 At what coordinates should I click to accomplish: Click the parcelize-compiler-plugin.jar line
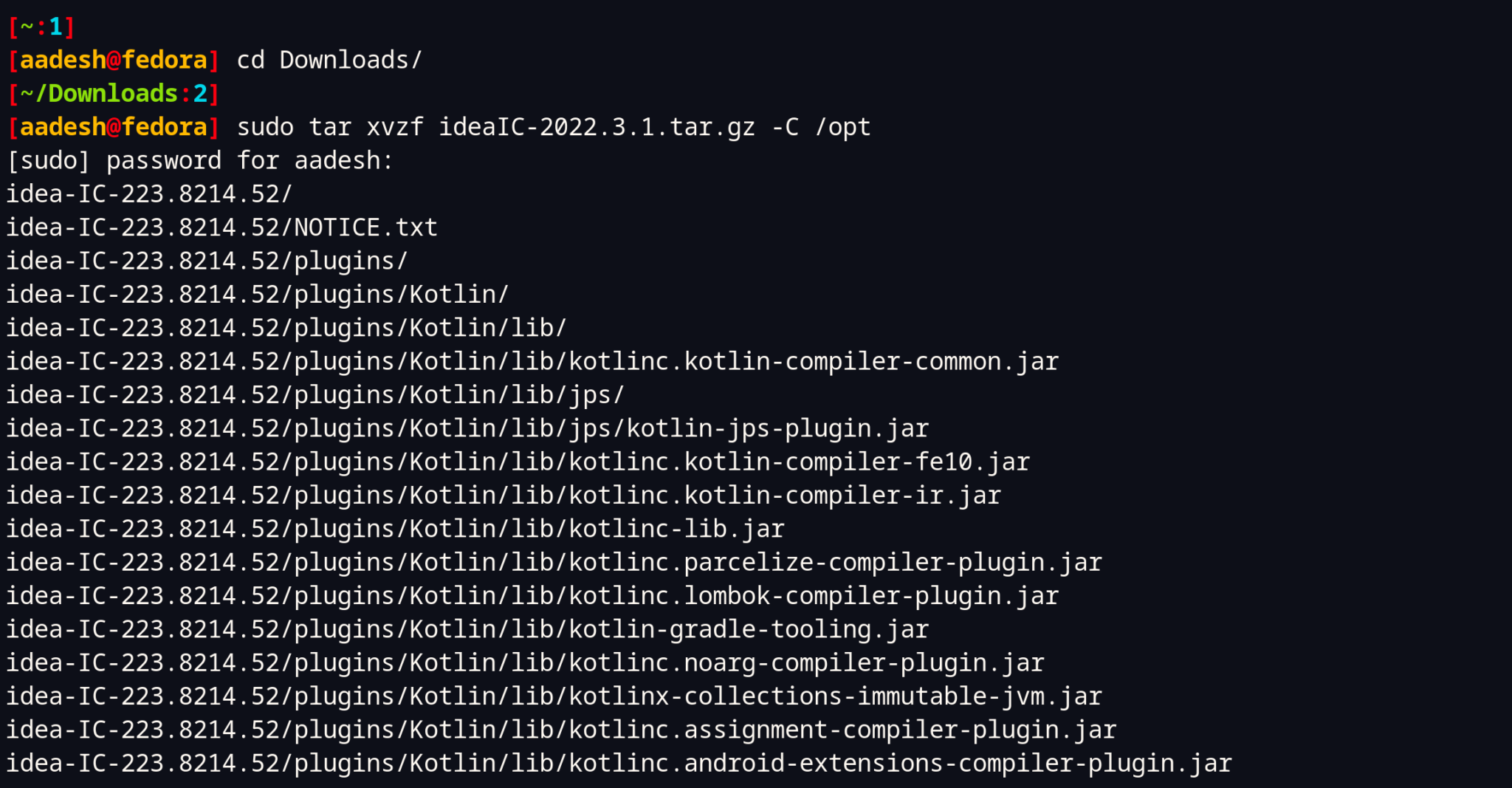coord(554,562)
